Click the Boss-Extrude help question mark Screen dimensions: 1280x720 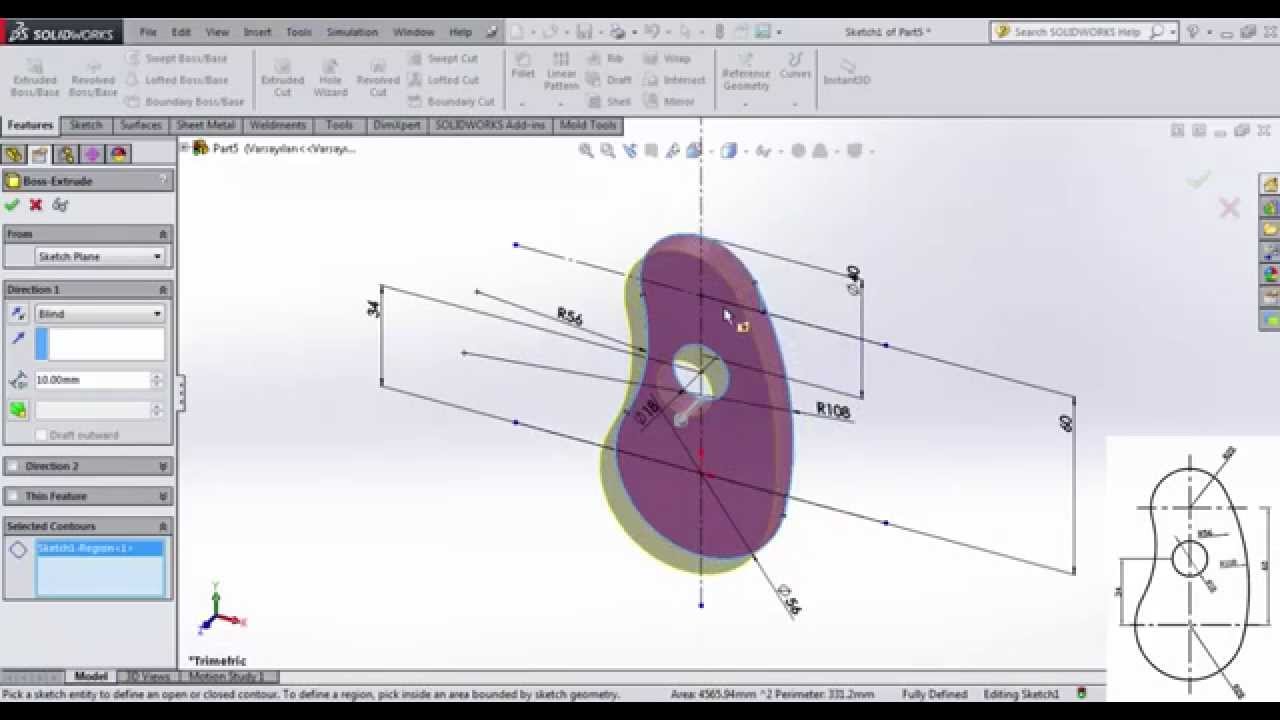pyautogui.click(x=163, y=180)
